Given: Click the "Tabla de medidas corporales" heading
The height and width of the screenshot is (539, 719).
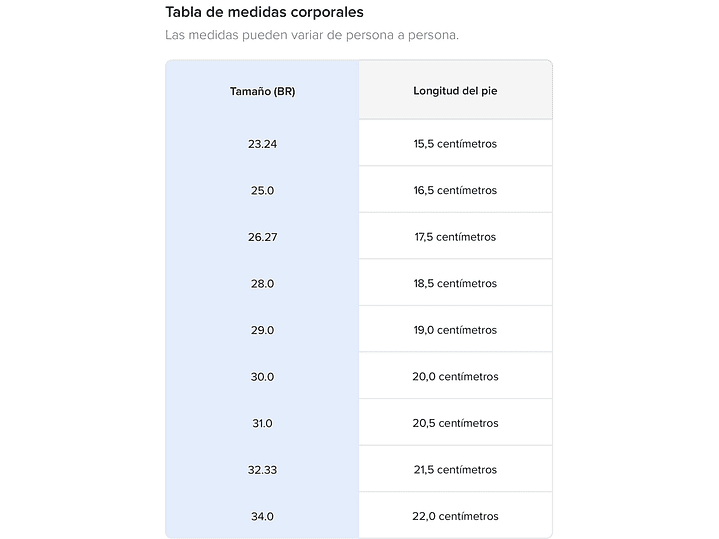Looking at the screenshot, I should (x=264, y=13).
